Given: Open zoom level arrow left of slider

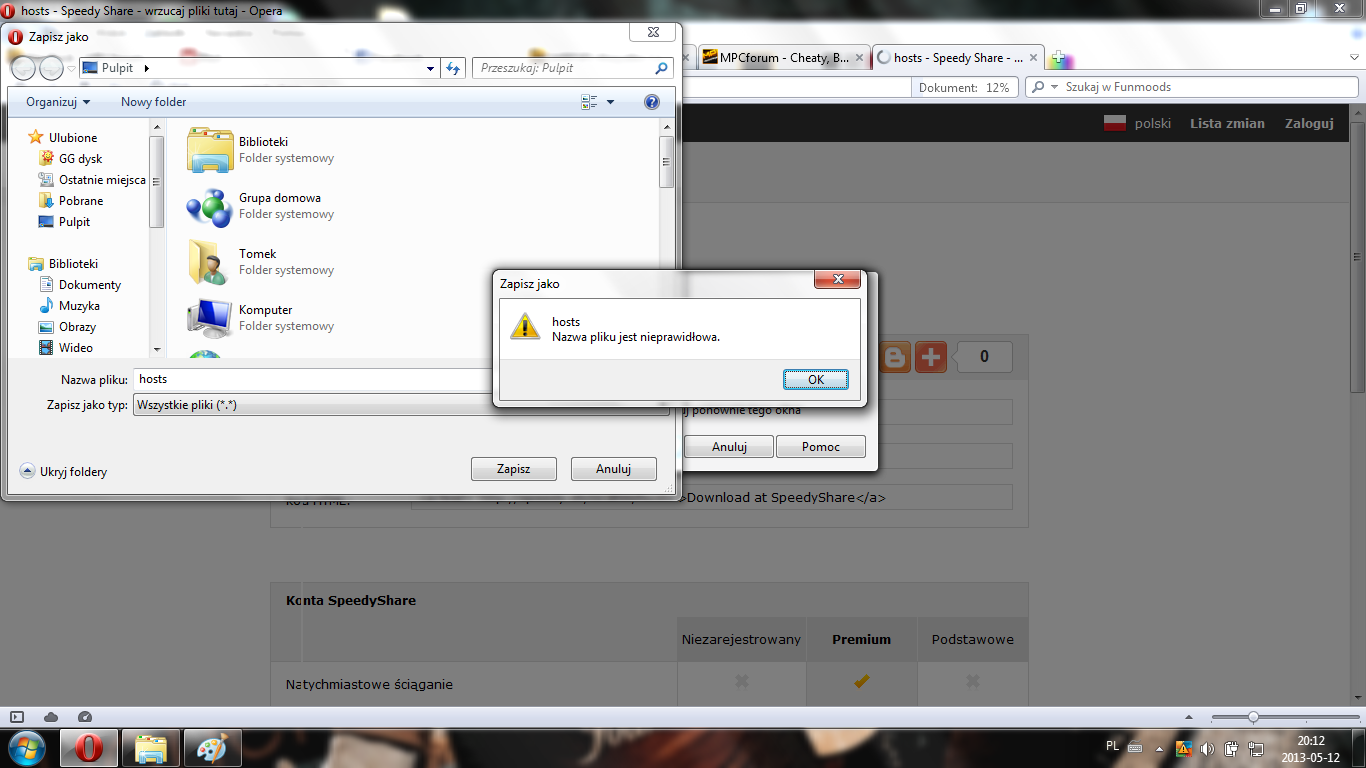Looking at the screenshot, I should 1187,717.
